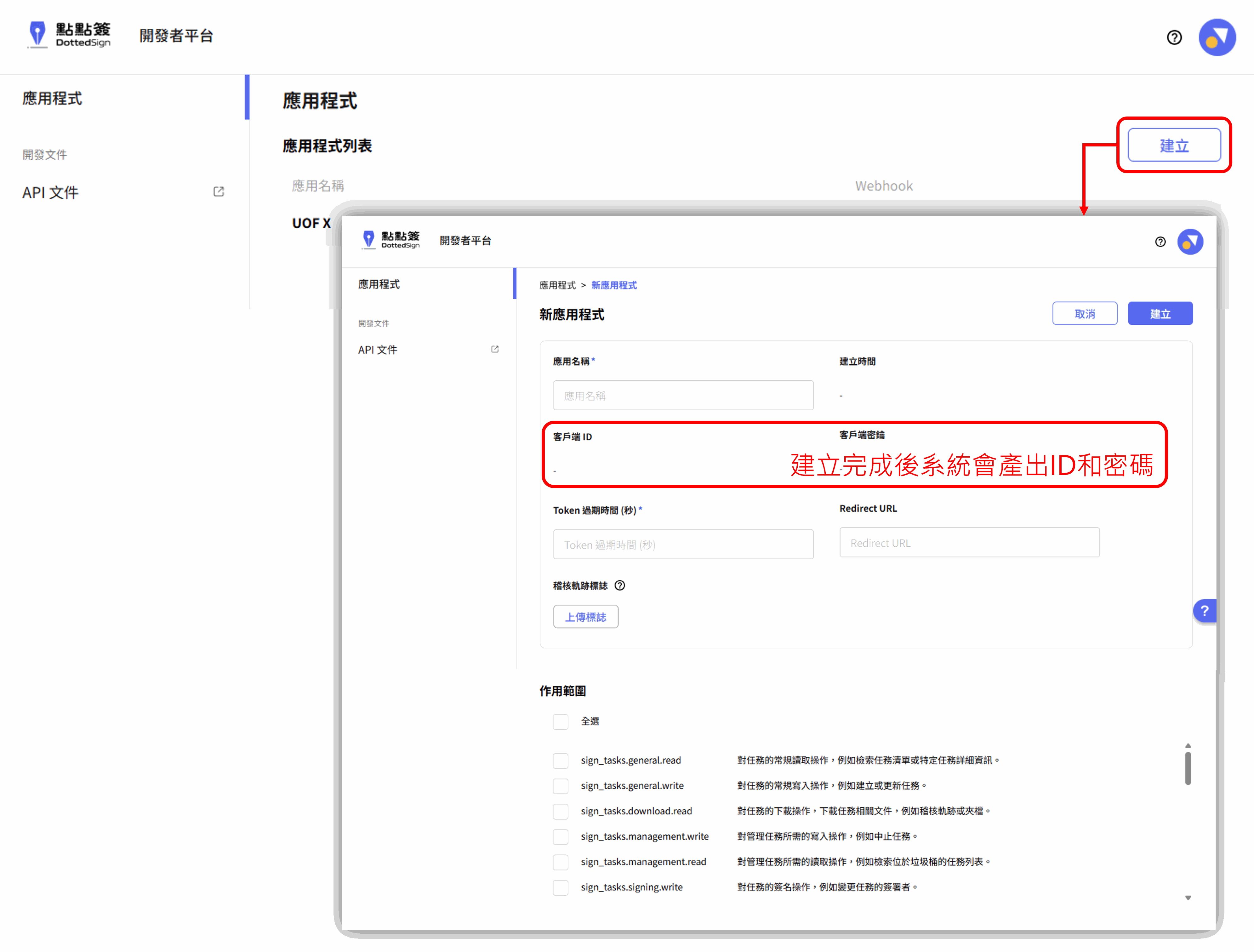Enable sign_tasks.general.read scope checkbox
1254x952 pixels.
pyautogui.click(x=561, y=760)
